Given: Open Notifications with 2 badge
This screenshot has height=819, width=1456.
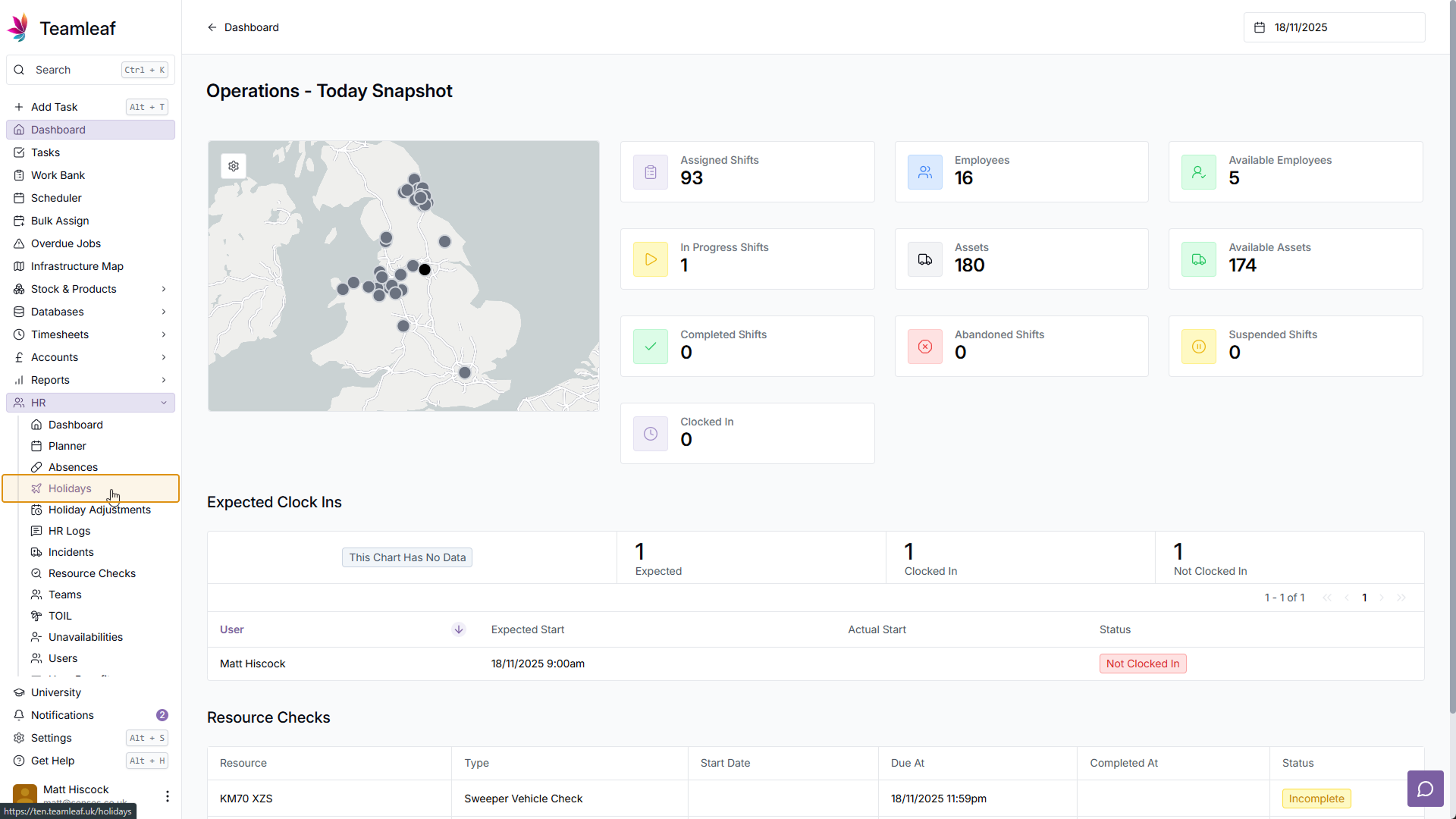Looking at the screenshot, I should pos(62,715).
